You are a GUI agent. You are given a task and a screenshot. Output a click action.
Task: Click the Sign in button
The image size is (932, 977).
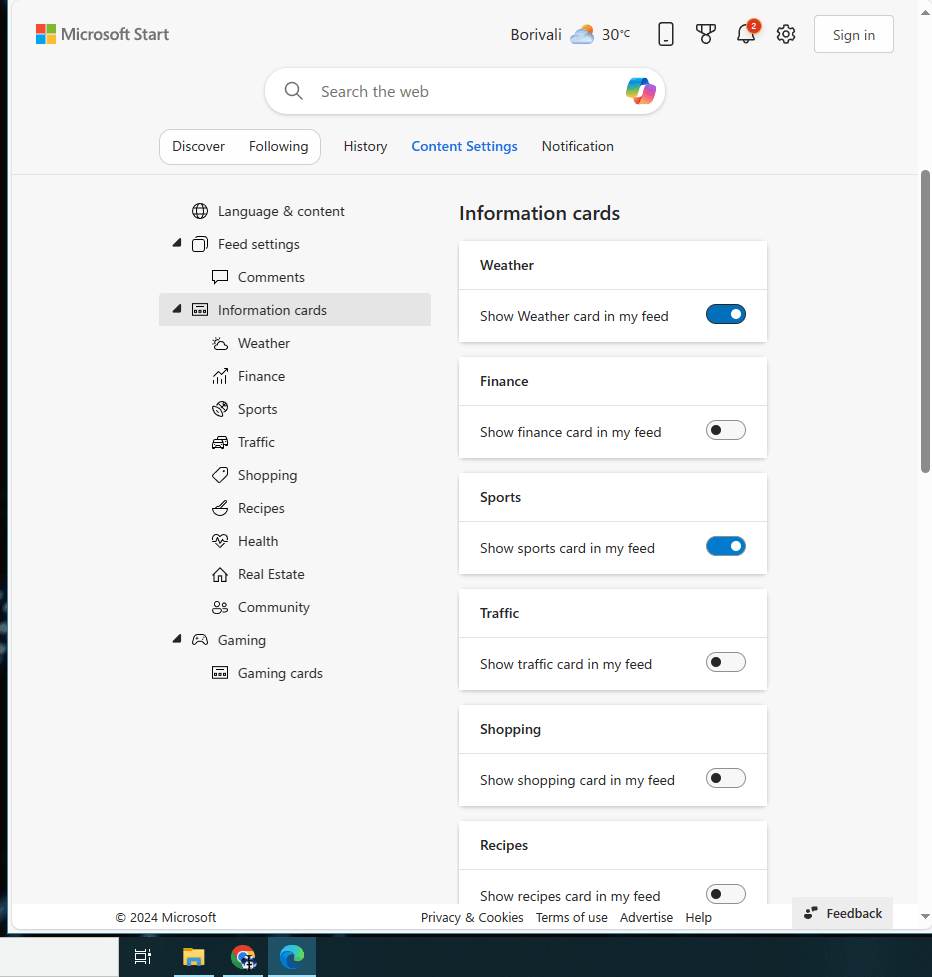[854, 34]
